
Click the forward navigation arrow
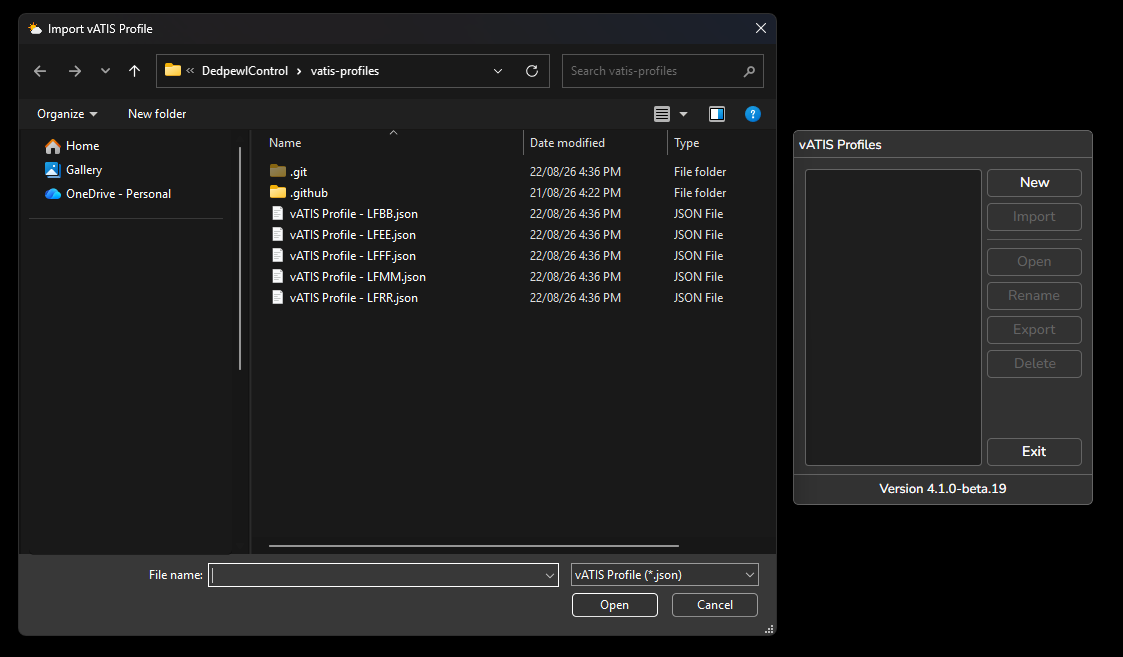(74, 71)
